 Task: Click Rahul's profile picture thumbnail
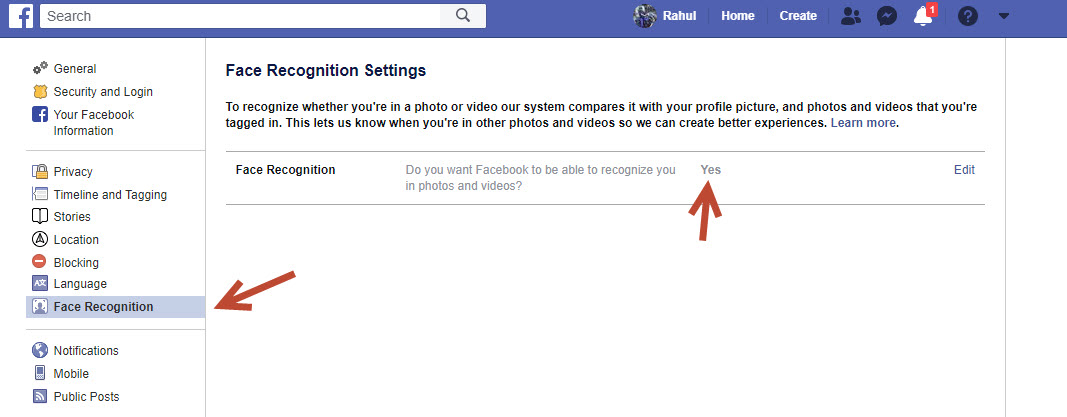pyautogui.click(x=644, y=16)
